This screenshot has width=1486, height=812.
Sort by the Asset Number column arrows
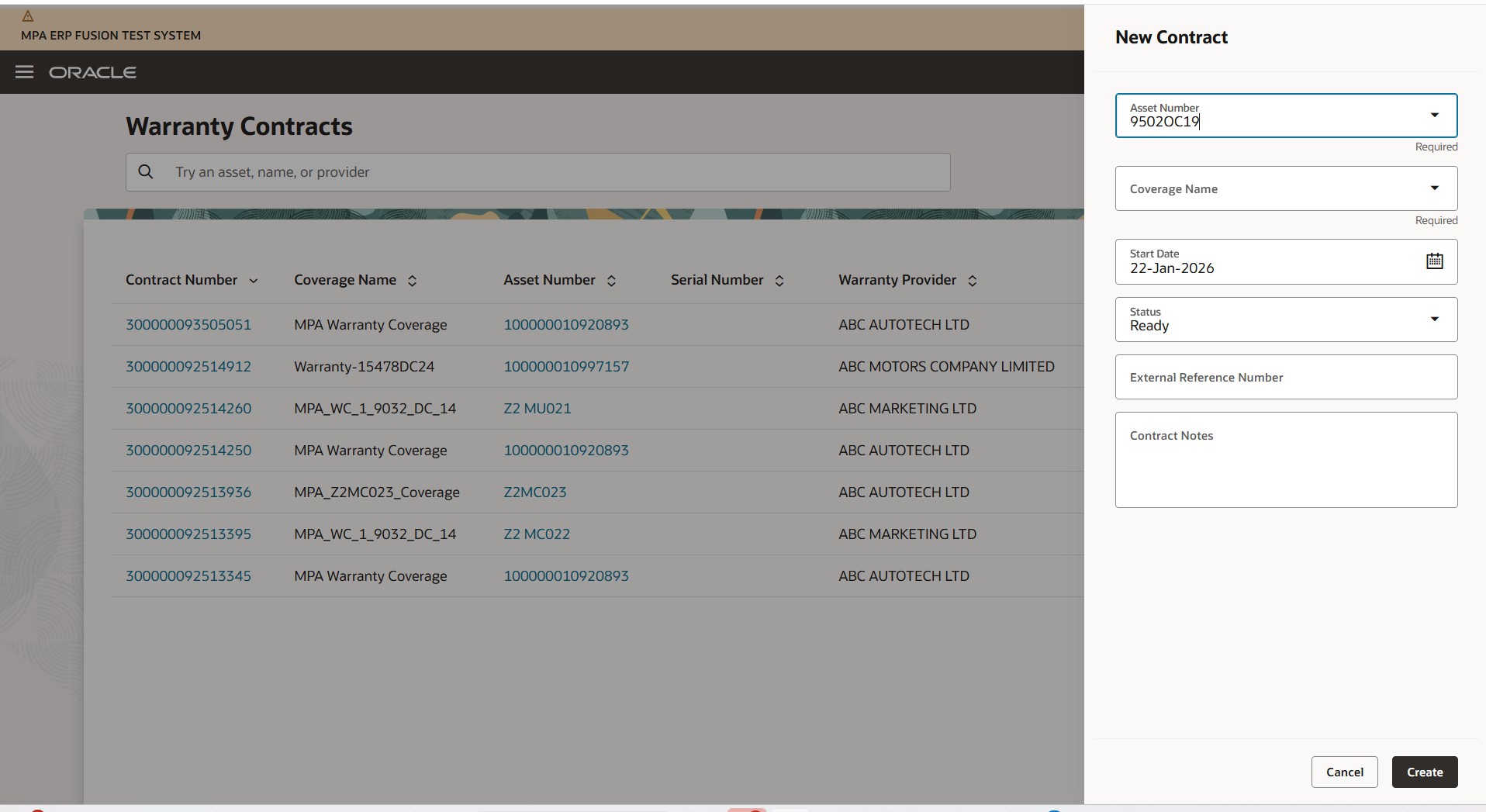612,281
